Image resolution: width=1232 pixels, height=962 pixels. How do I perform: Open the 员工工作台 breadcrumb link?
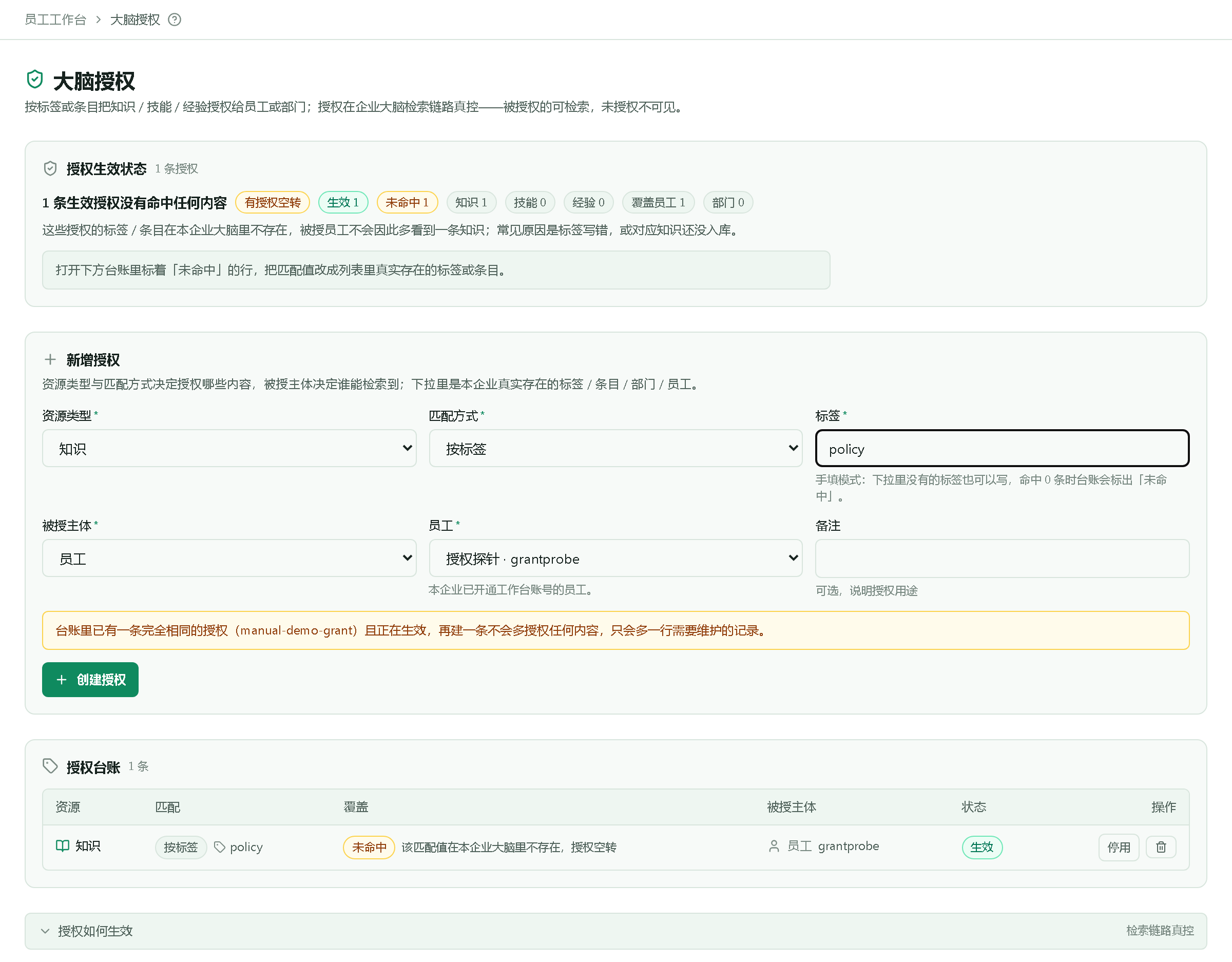point(55,20)
